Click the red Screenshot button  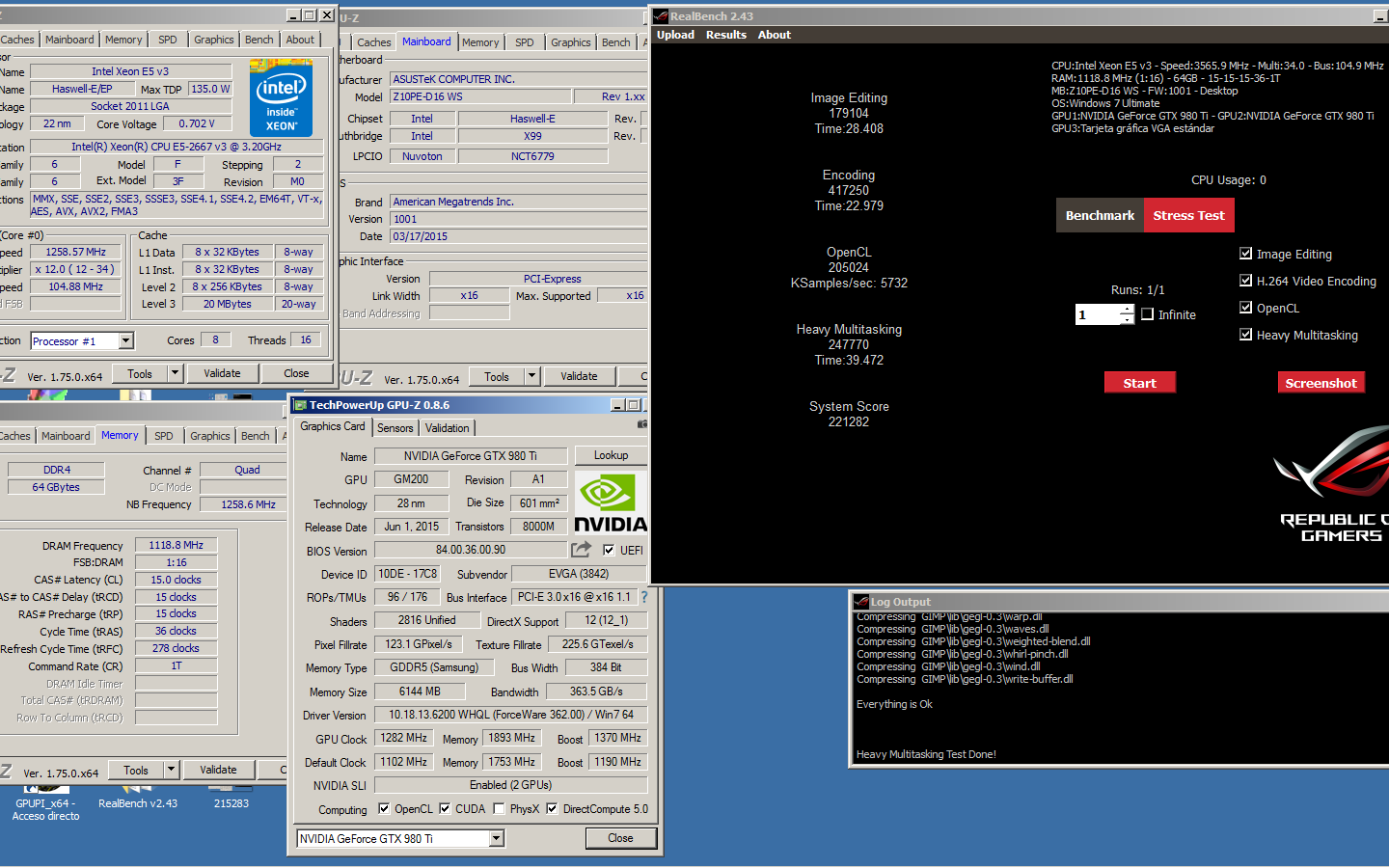coord(1321,383)
